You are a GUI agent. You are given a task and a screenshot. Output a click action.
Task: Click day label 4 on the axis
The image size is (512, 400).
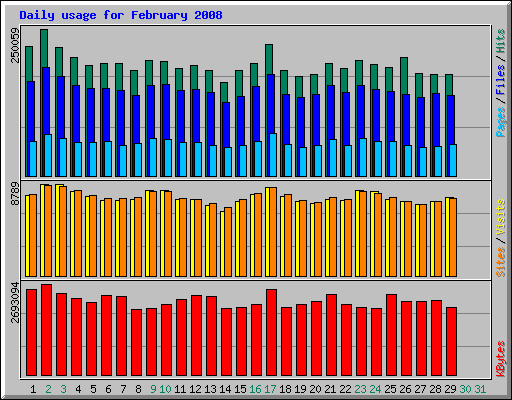[x=78, y=389]
